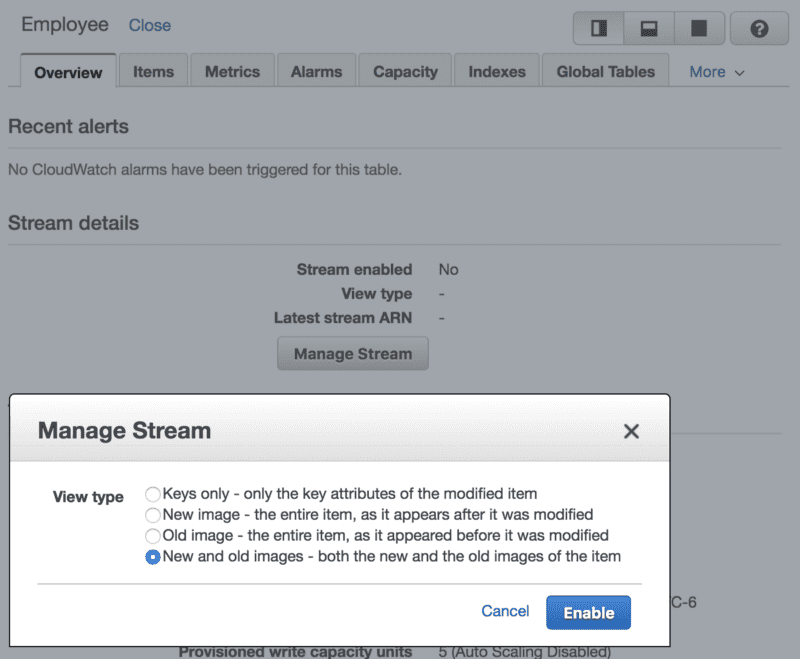This screenshot has height=659, width=800.
Task: Go to the Alarms tab
Action: [316, 72]
